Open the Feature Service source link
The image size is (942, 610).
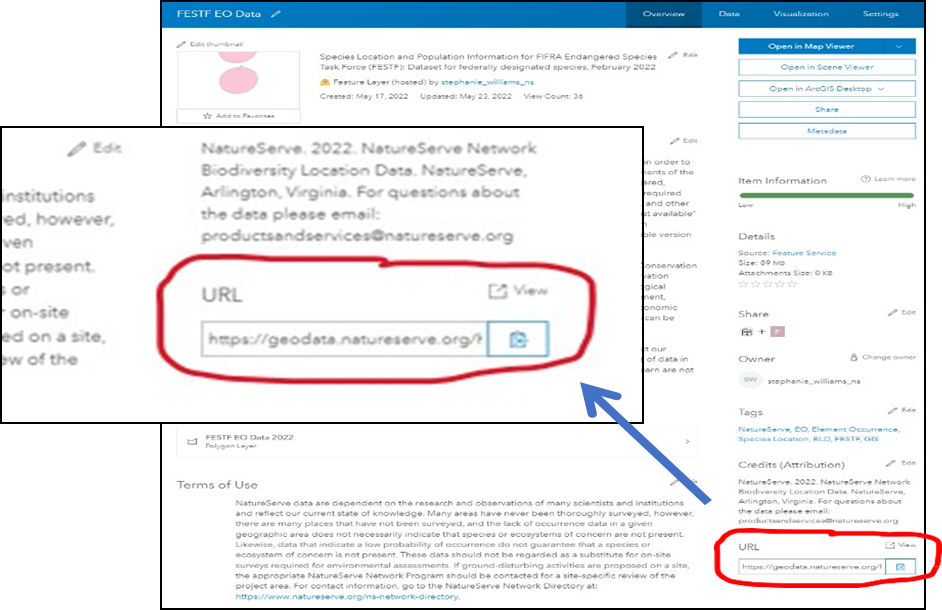(804, 253)
